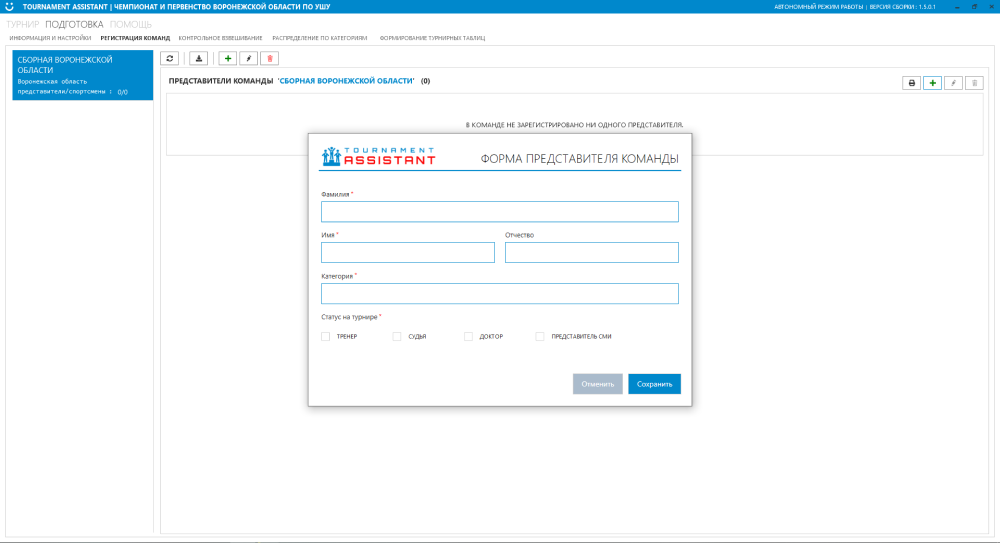Enable the СУДЬЯ status checkbox
1000x543 pixels.
click(397, 337)
